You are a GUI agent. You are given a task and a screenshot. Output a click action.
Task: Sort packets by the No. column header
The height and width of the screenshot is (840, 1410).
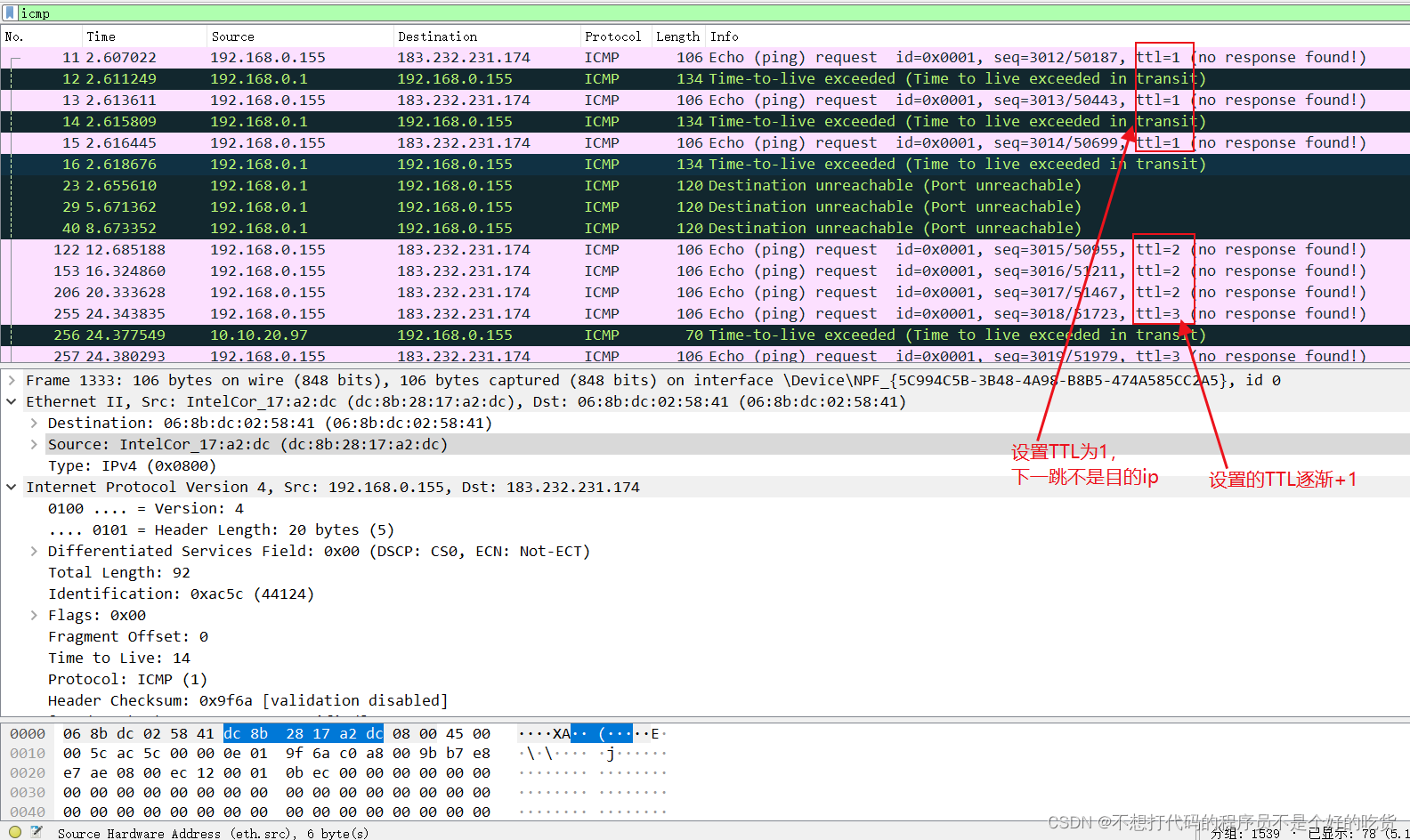point(41,36)
